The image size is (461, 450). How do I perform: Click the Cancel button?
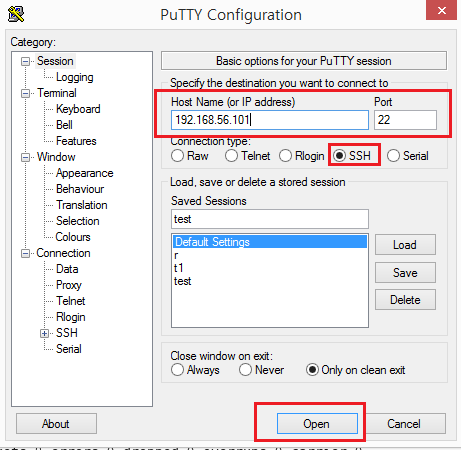click(404, 424)
